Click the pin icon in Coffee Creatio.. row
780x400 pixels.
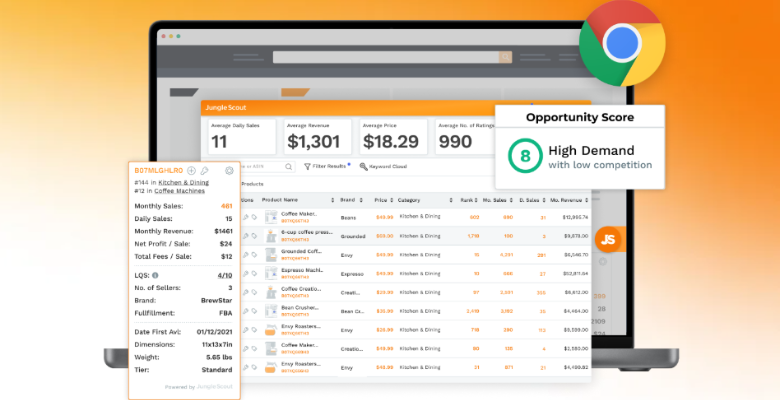246,293
